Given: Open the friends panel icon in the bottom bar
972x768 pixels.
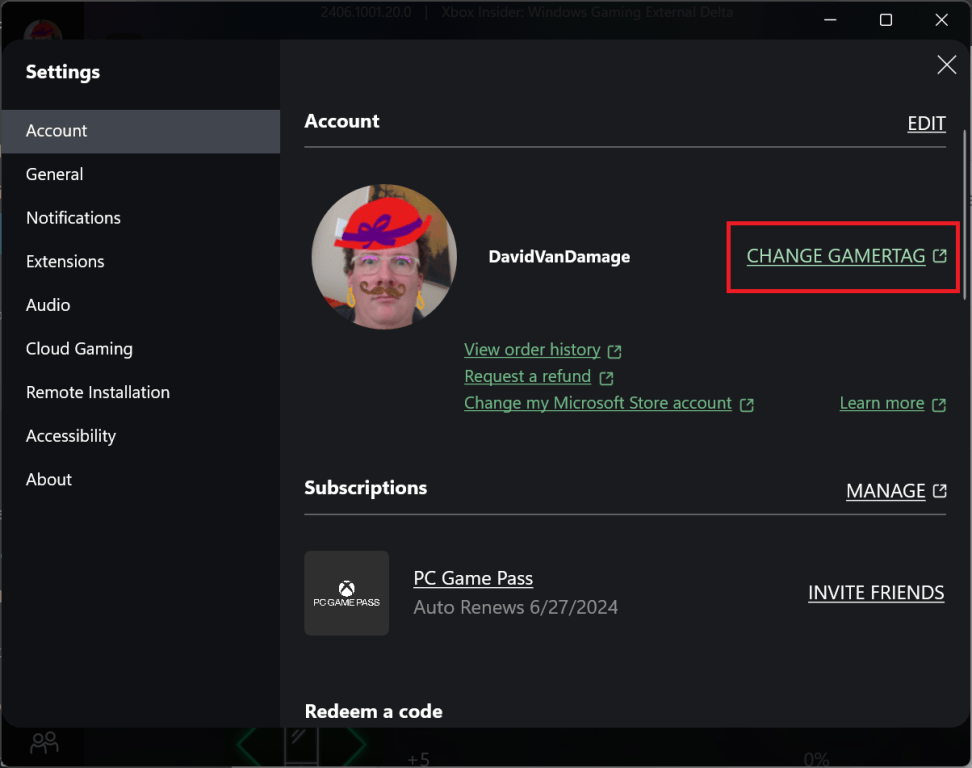Looking at the screenshot, I should (43, 742).
